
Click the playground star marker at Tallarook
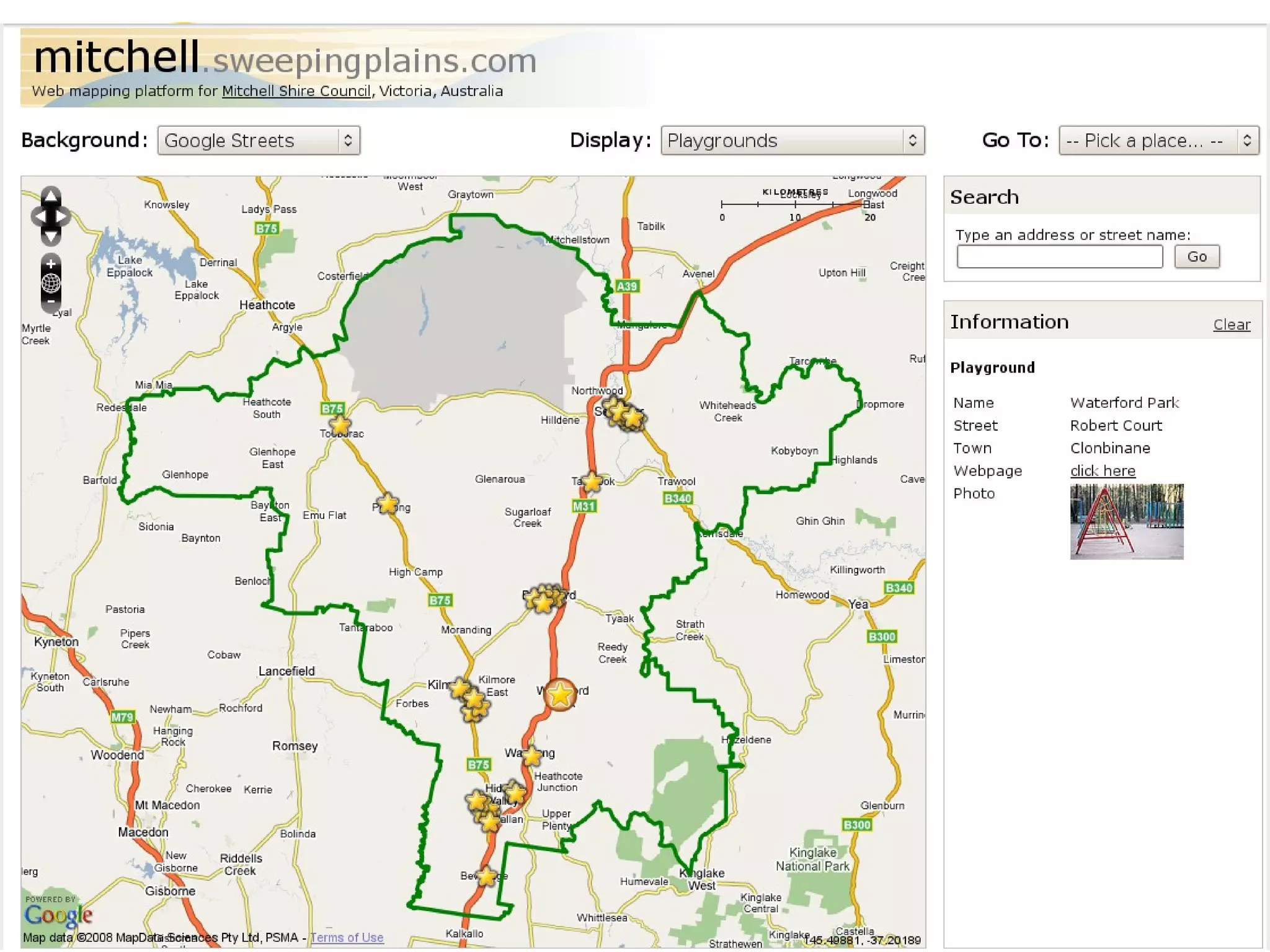593,481
